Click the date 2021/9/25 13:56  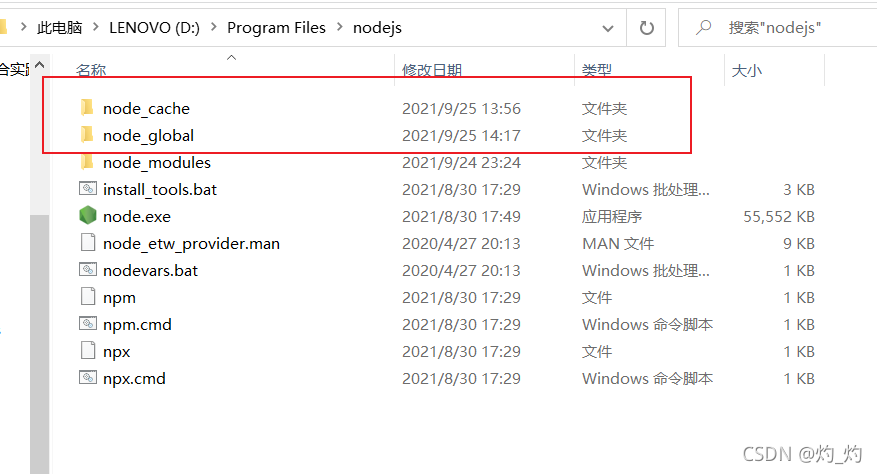coord(461,109)
